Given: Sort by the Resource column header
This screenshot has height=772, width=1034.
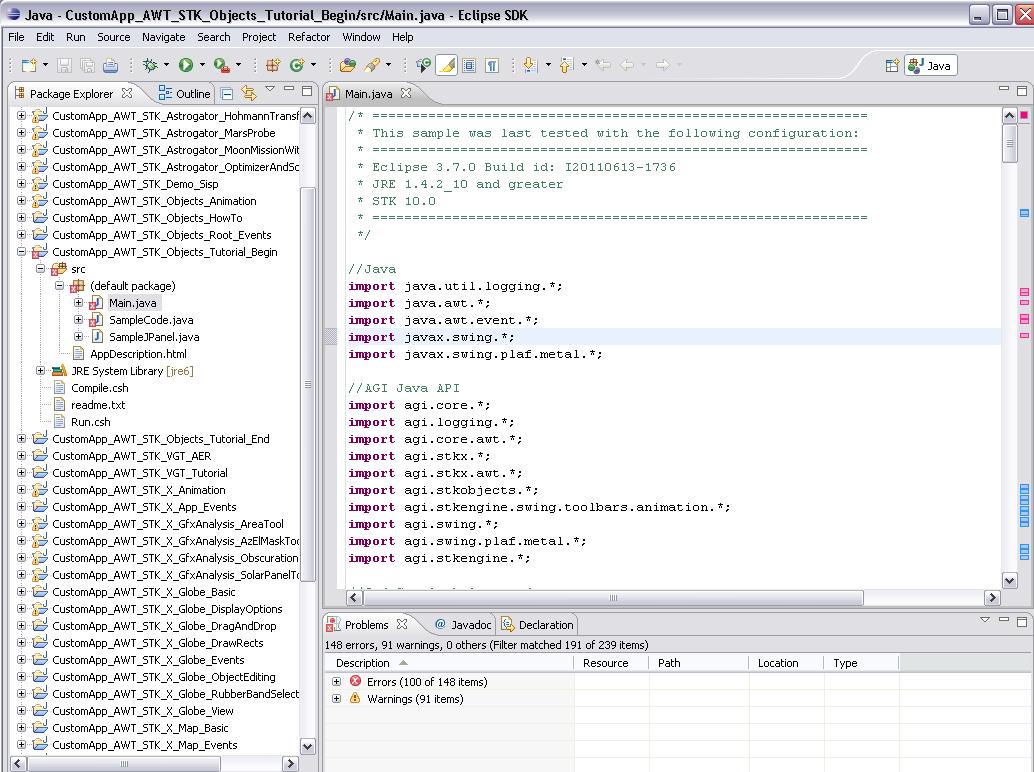Looking at the screenshot, I should [x=606, y=663].
